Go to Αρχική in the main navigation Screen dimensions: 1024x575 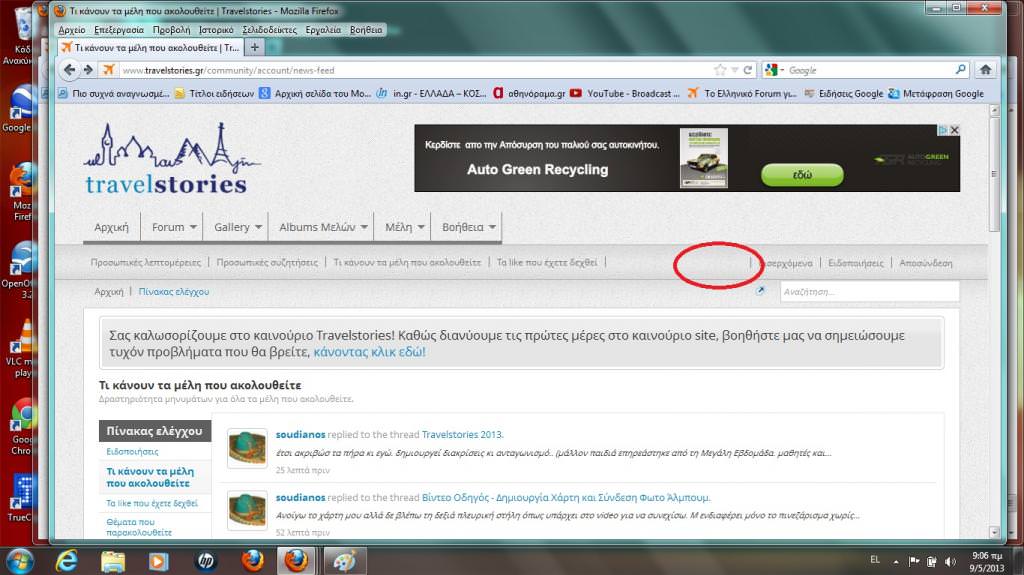coord(111,227)
